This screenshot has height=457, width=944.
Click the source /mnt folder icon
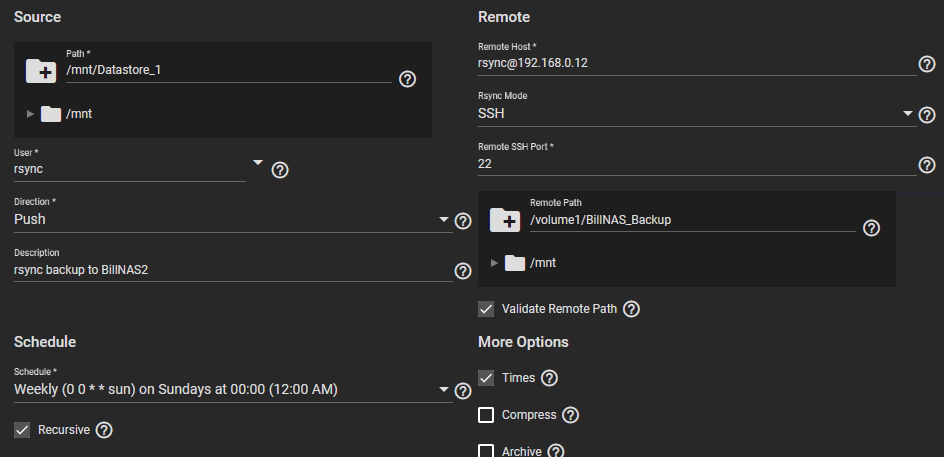click(51, 114)
